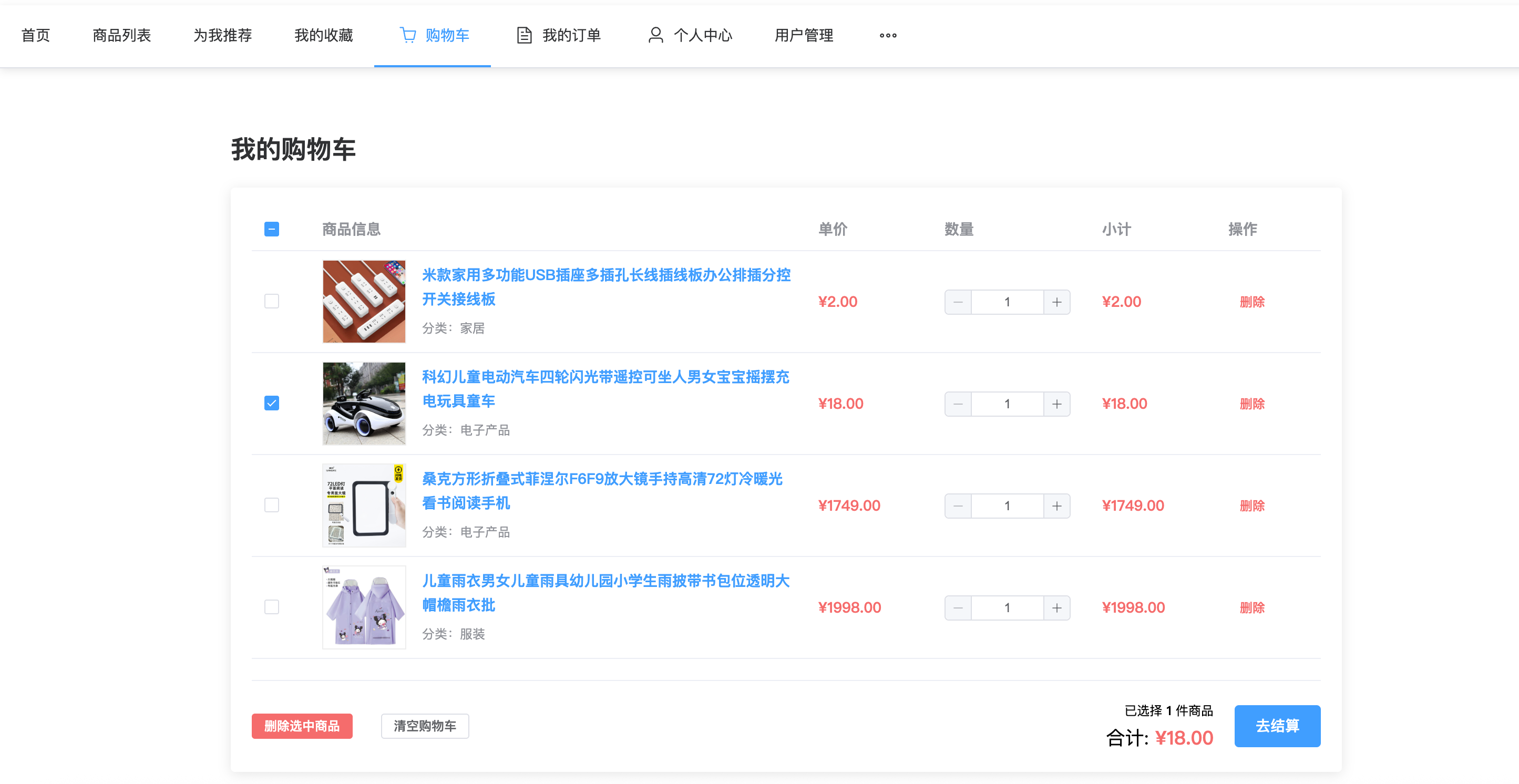Click the 去结算 checkout button

click(1277, 726)
